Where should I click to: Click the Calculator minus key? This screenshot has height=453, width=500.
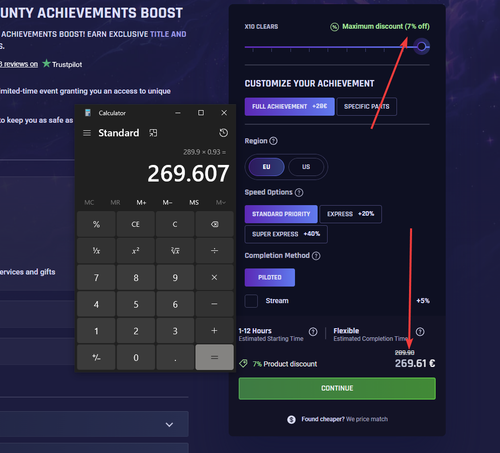point(215,304)
